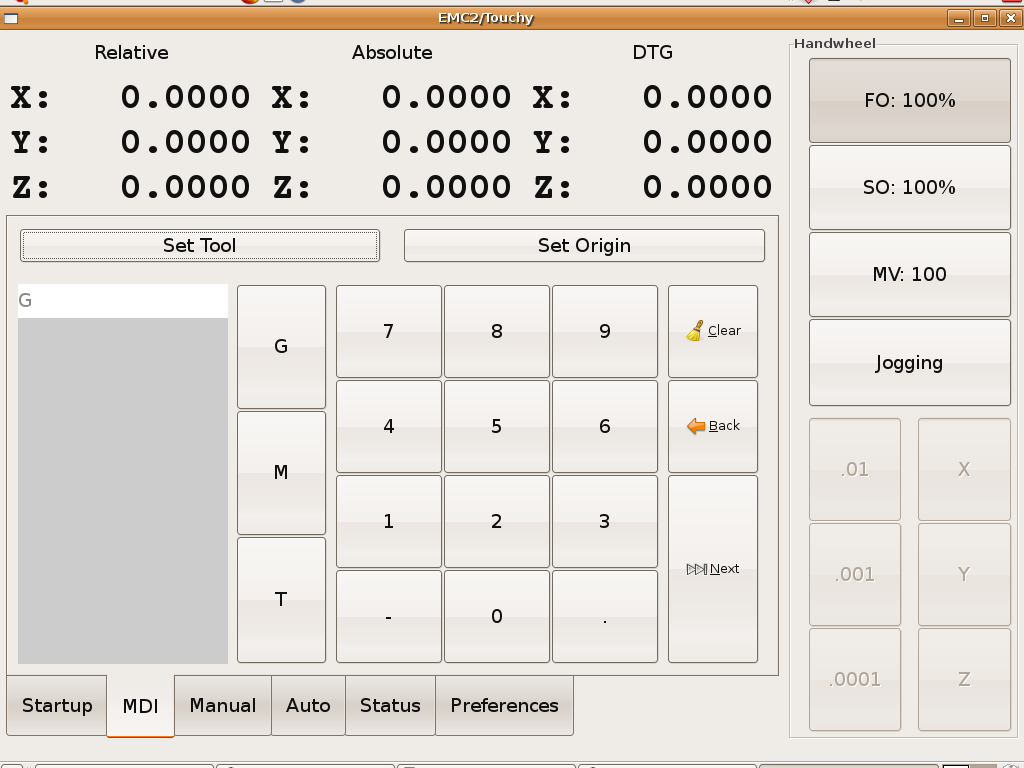Image resolution: width=1024 pixels, height=768 pixels.
Task: Click the MDI entry line showing G
Action: (x=123, y=300)
